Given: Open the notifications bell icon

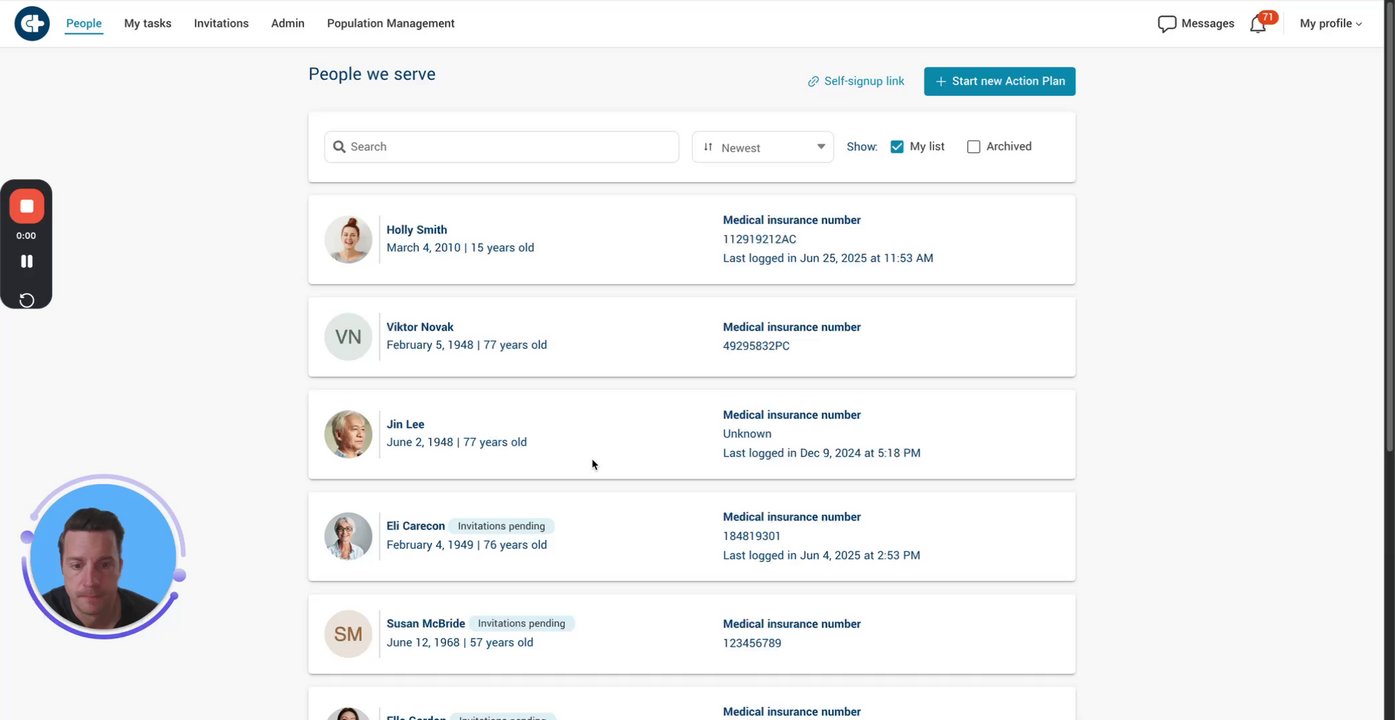Looking at the screenshot, I should 1258,24.
